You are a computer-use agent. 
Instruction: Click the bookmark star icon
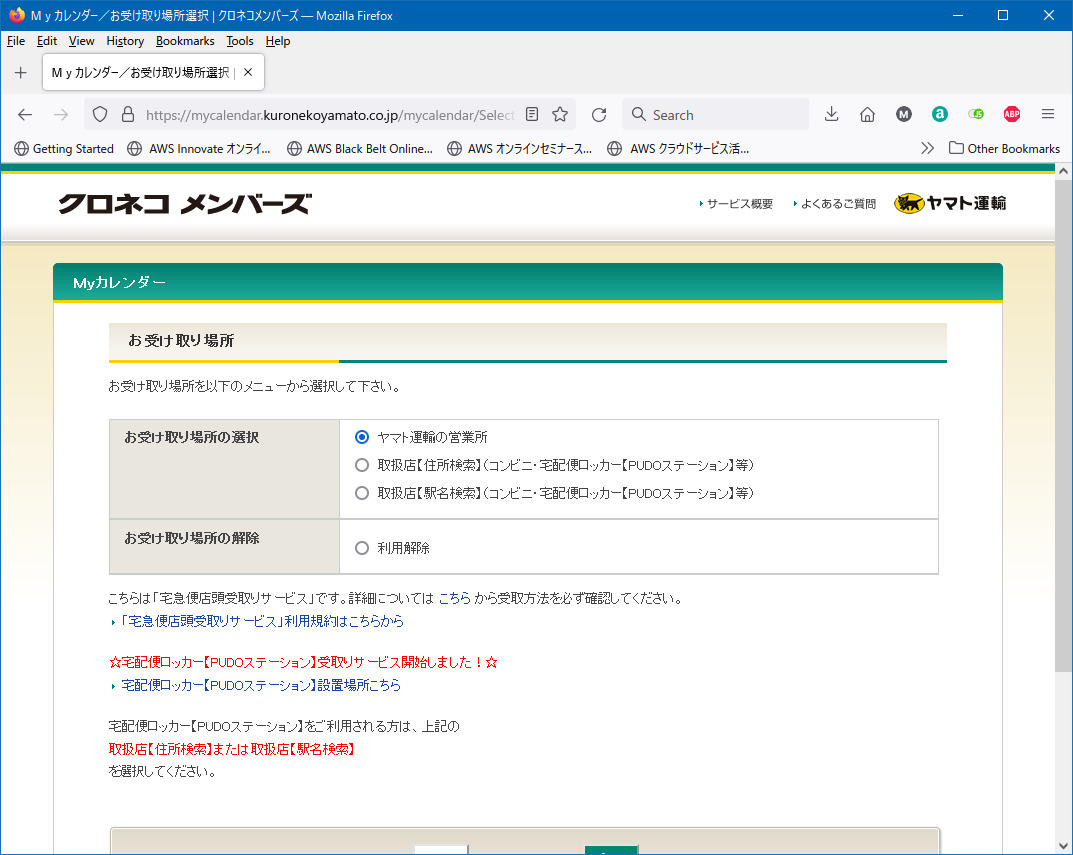(x=560, y=115)
